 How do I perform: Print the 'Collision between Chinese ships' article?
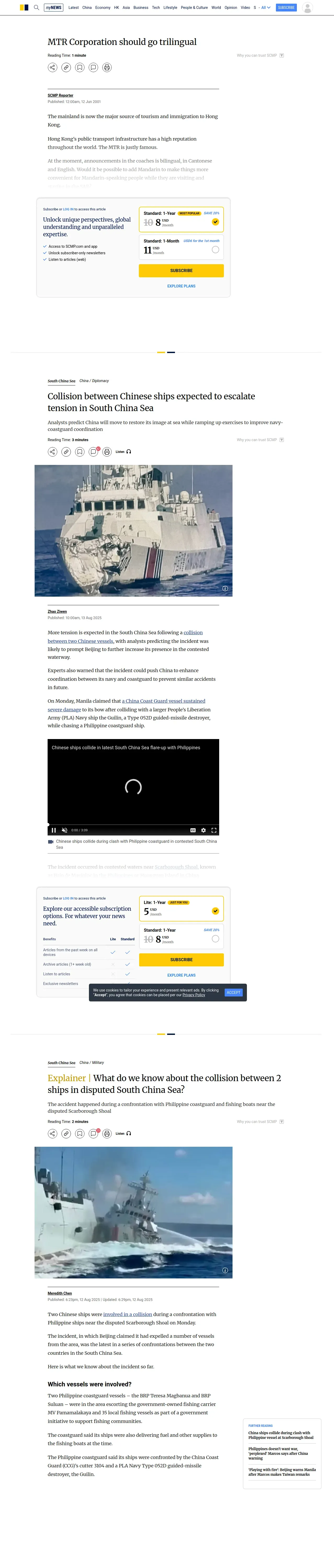[x=107, y=452]
